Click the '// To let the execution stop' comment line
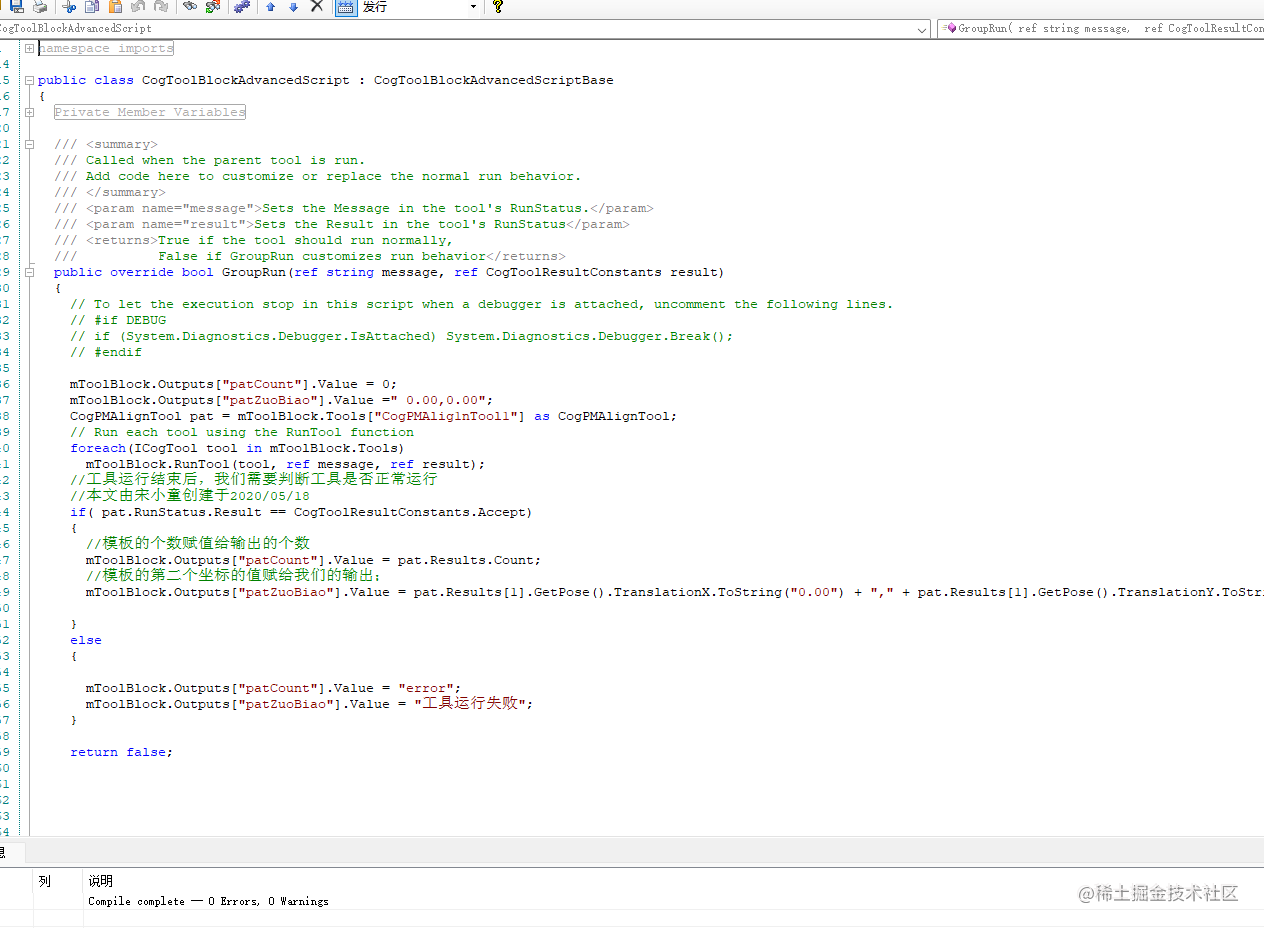This screenshot has height=928, width=1264. tap(481, 304)
